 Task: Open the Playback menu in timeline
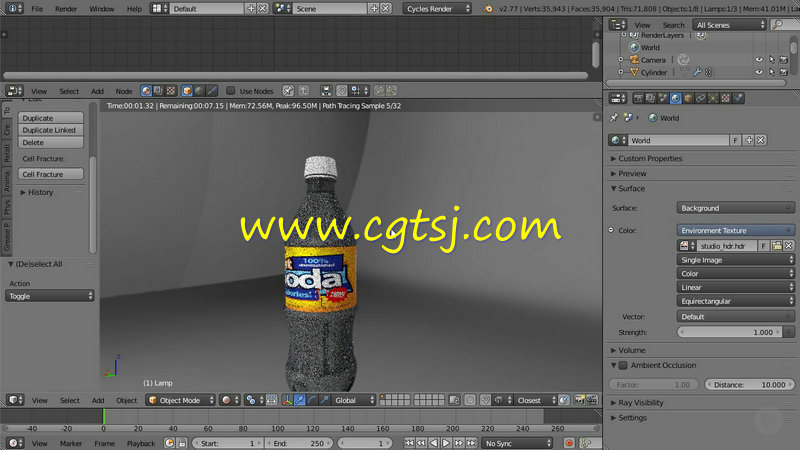click(x=141, y=443)
